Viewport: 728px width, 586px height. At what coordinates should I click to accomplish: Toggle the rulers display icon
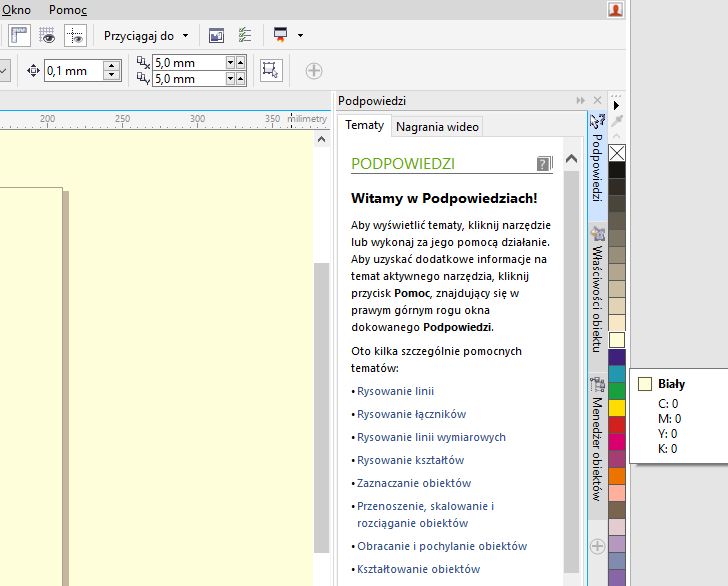tap(19, 36)
